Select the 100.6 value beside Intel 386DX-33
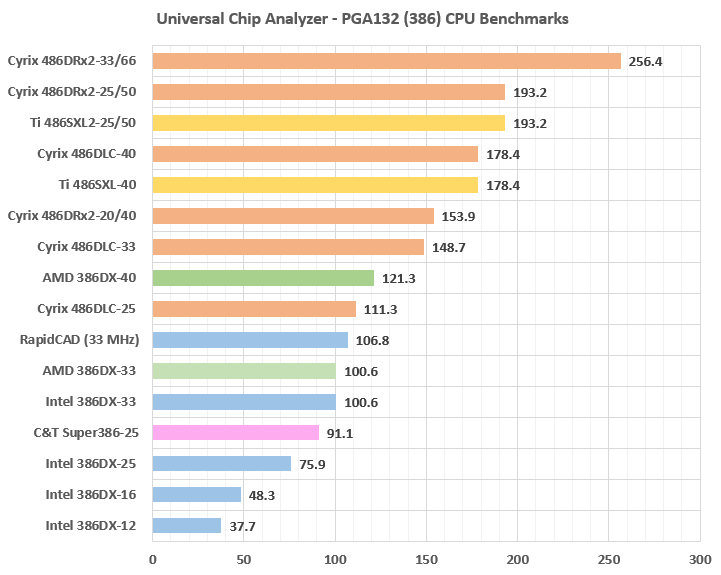This screenshot has height=575, width=721. pyautogui.click(x=361, y=402)
